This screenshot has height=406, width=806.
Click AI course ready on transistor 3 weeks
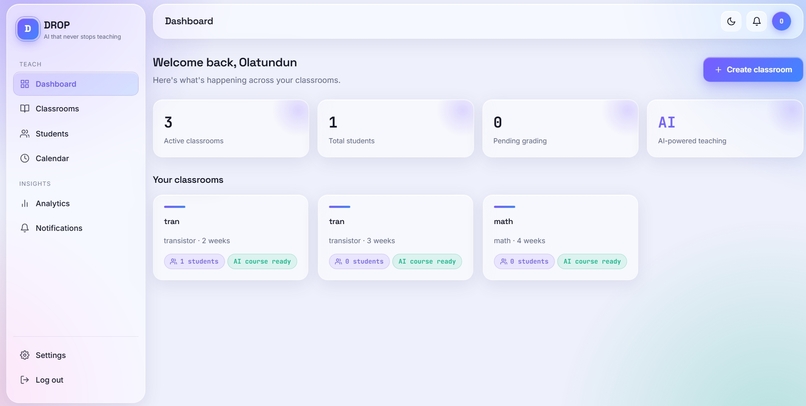[x=427, y=262]
